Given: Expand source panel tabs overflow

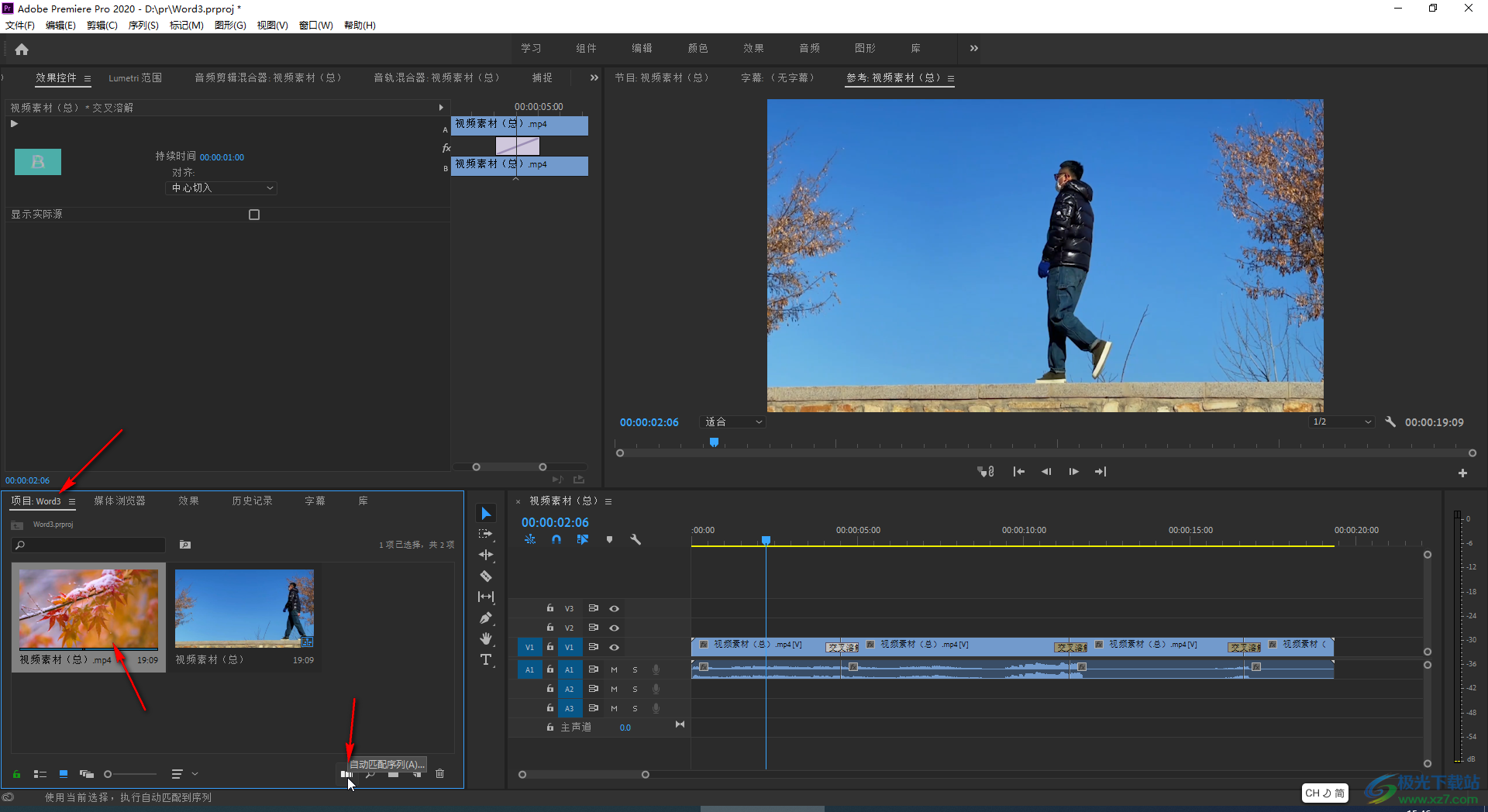Looking at the screenshot, I should coord(594,77).
